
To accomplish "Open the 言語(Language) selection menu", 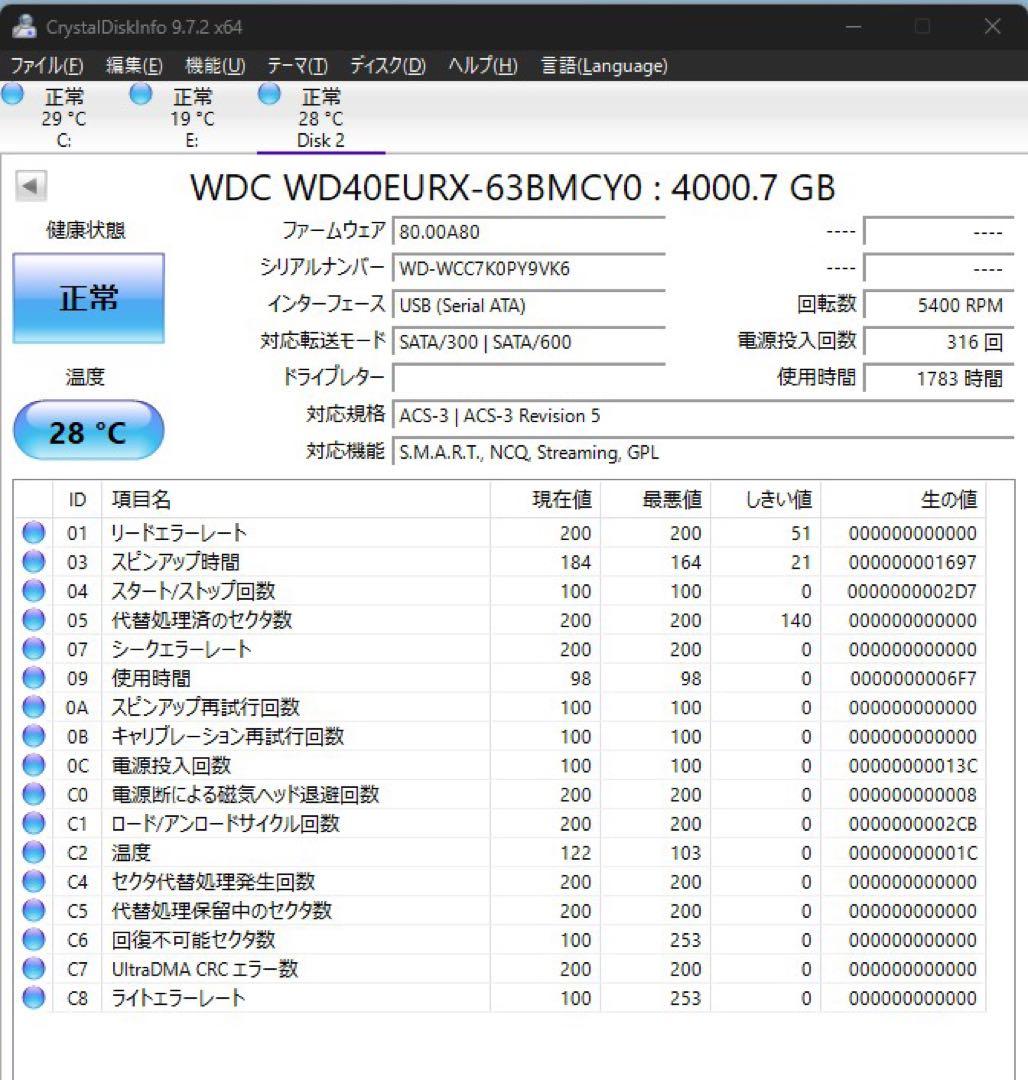I will click(x=604, y=66).
